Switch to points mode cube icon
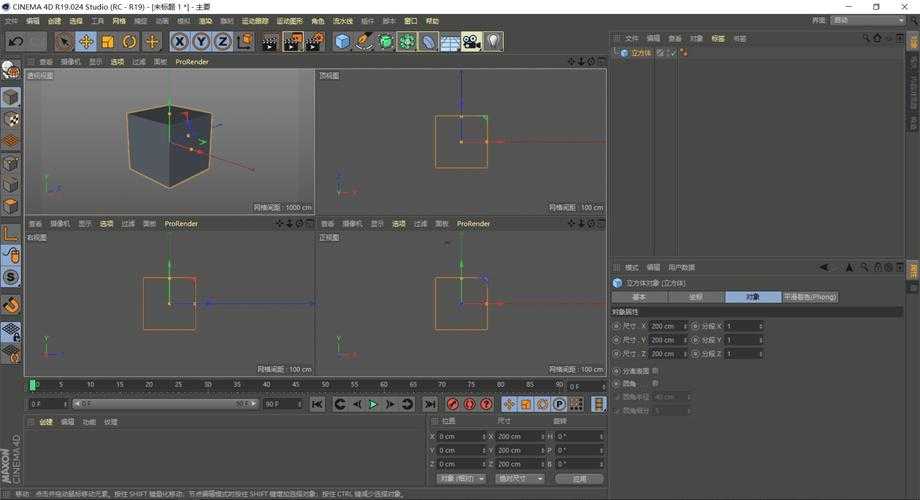The image size is (920, 500). point(11,163)
